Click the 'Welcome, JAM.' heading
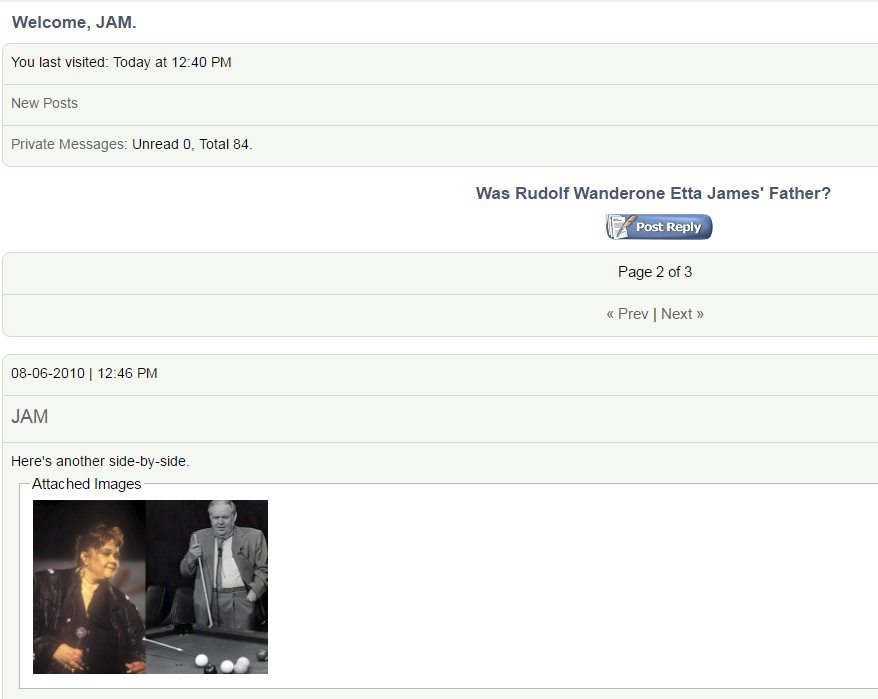Viewport: 878px width, 699px height. (x=74, y=22)
